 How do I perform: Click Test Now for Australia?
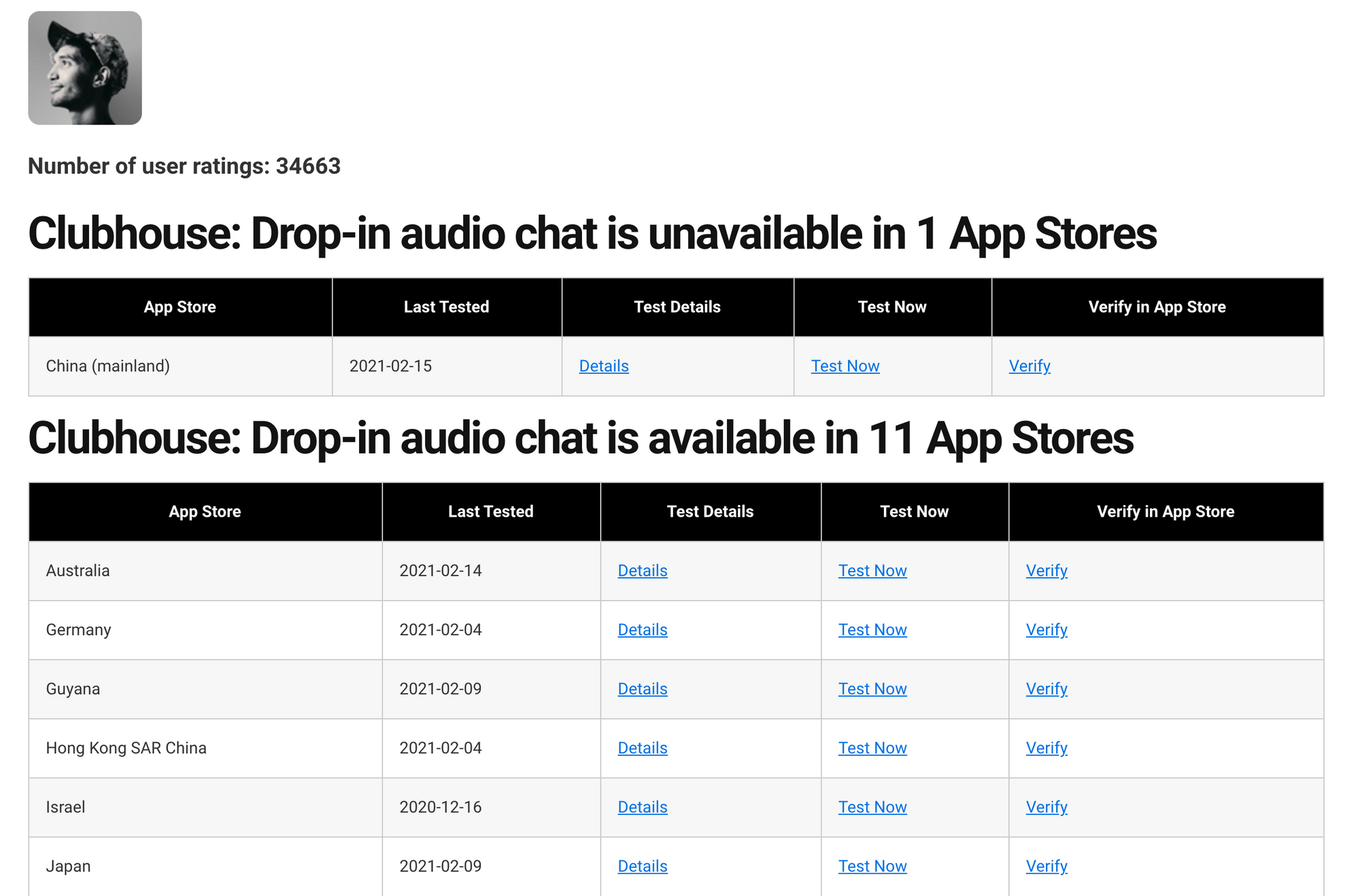pyautogui.click(x=872, y=571)
